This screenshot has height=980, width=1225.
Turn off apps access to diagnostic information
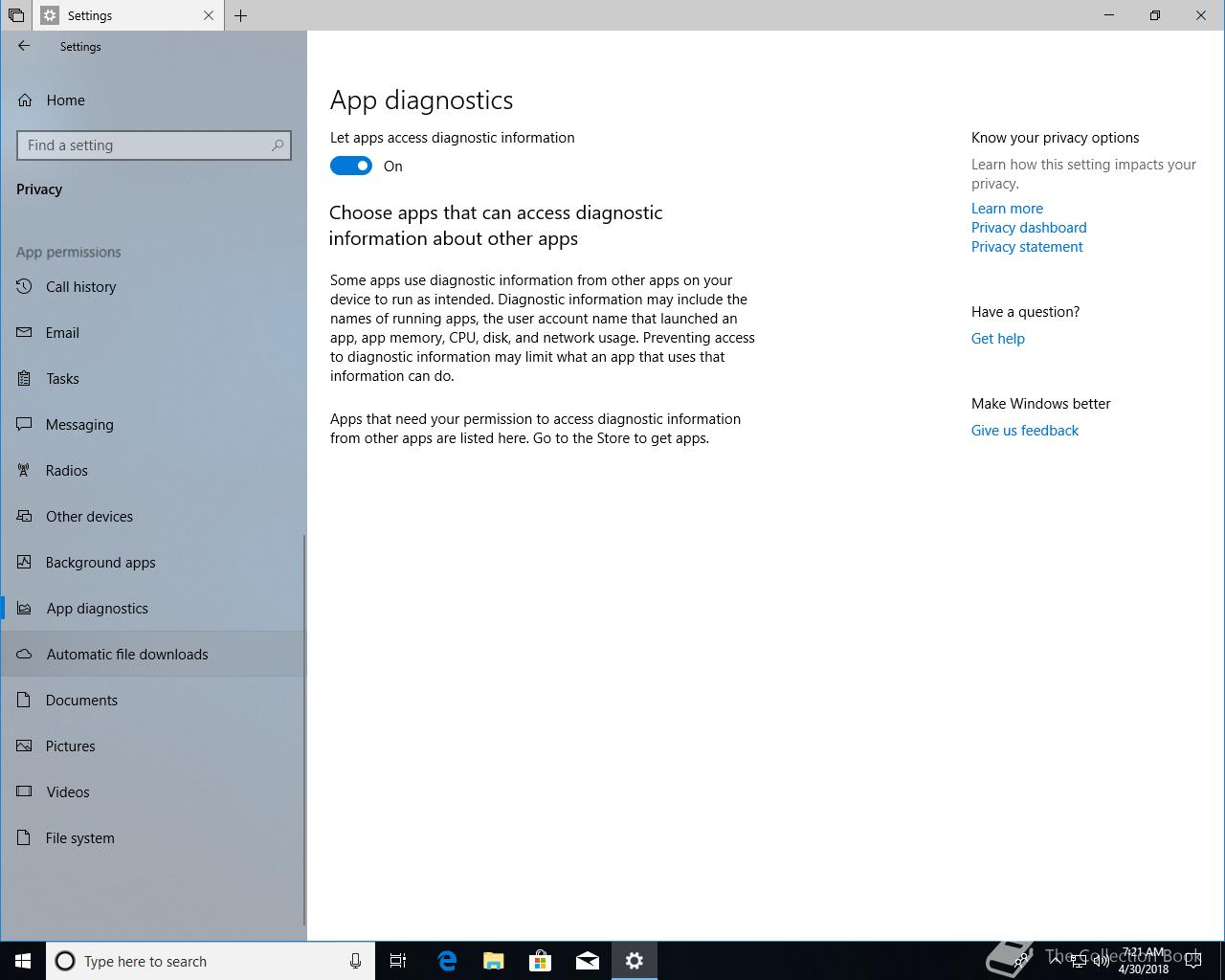coord(351,166)
